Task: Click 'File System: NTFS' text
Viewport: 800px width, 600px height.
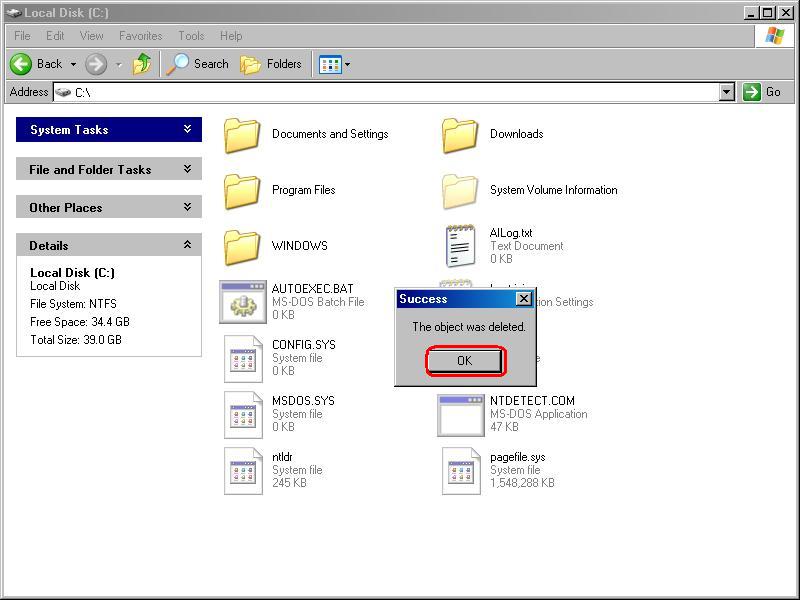Action: pos(73,304)
